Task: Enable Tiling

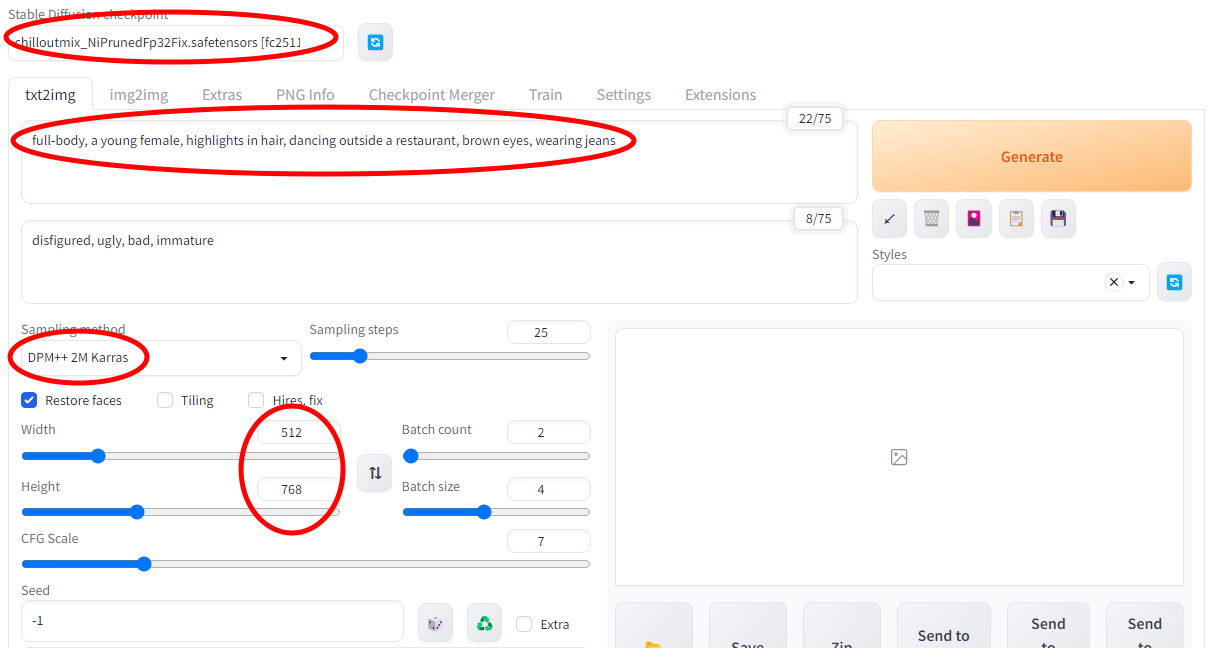Action: tap(164, 400)
